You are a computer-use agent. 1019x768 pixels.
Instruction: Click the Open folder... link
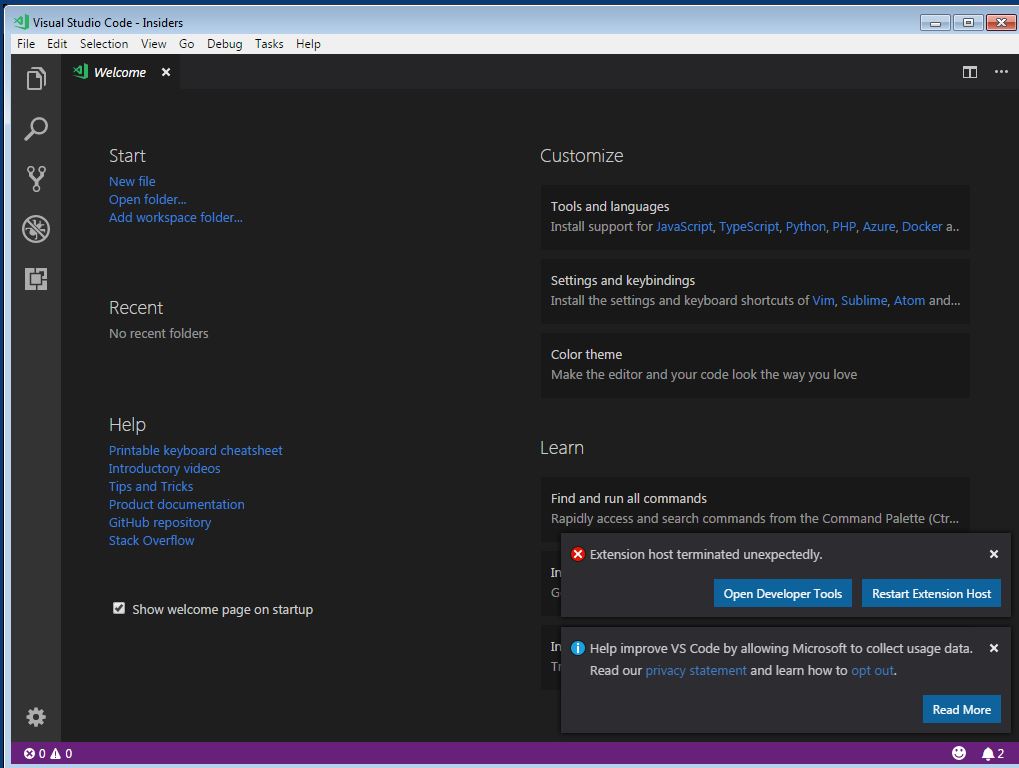coord(148,199)
